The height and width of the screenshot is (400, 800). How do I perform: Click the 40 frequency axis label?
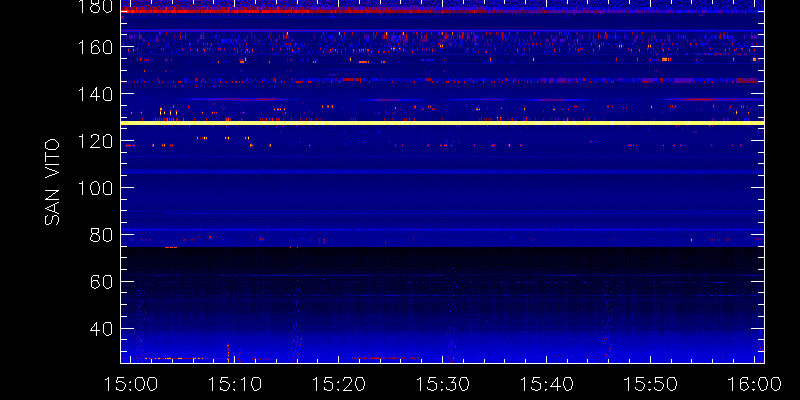click(x=101, y=329)
